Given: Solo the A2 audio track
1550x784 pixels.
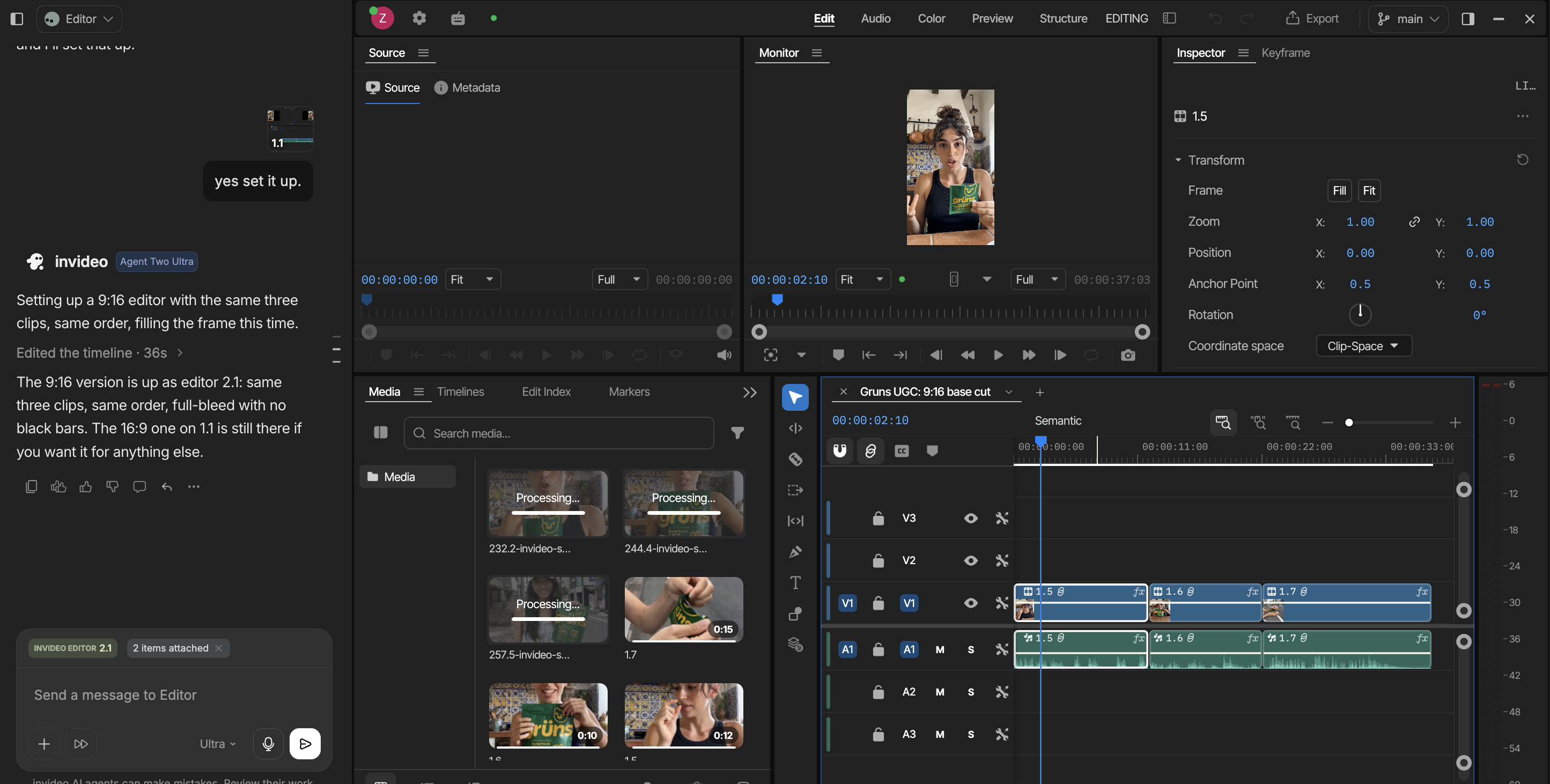Looking at the screenshot, I should 971,692.
